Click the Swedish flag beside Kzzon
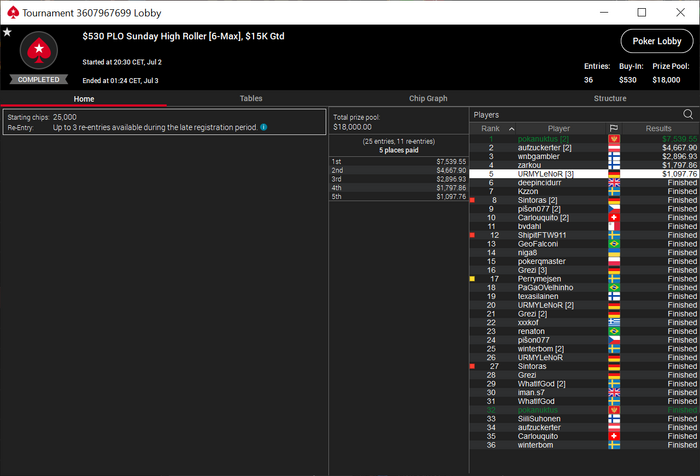Viewport: 700px width, 476px height. (x=614, y=191)
